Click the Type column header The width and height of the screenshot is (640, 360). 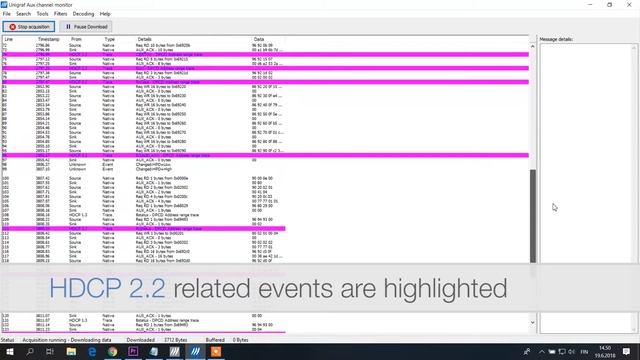109,39
